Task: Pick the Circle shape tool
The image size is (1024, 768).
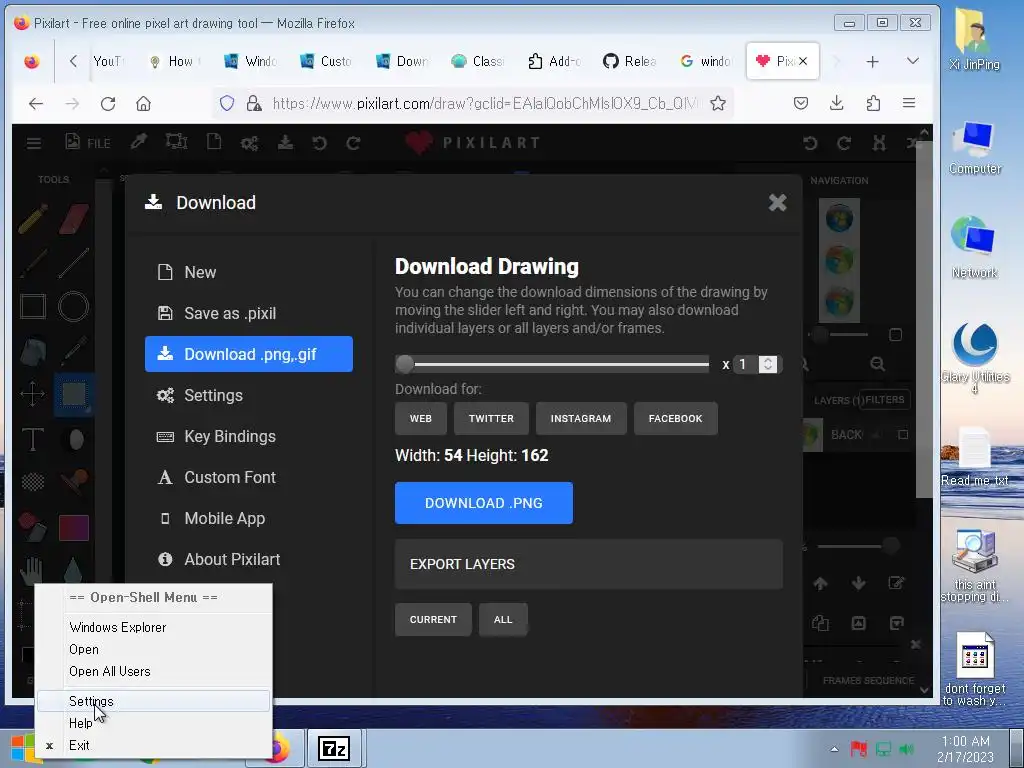Action: pos(73,306)
